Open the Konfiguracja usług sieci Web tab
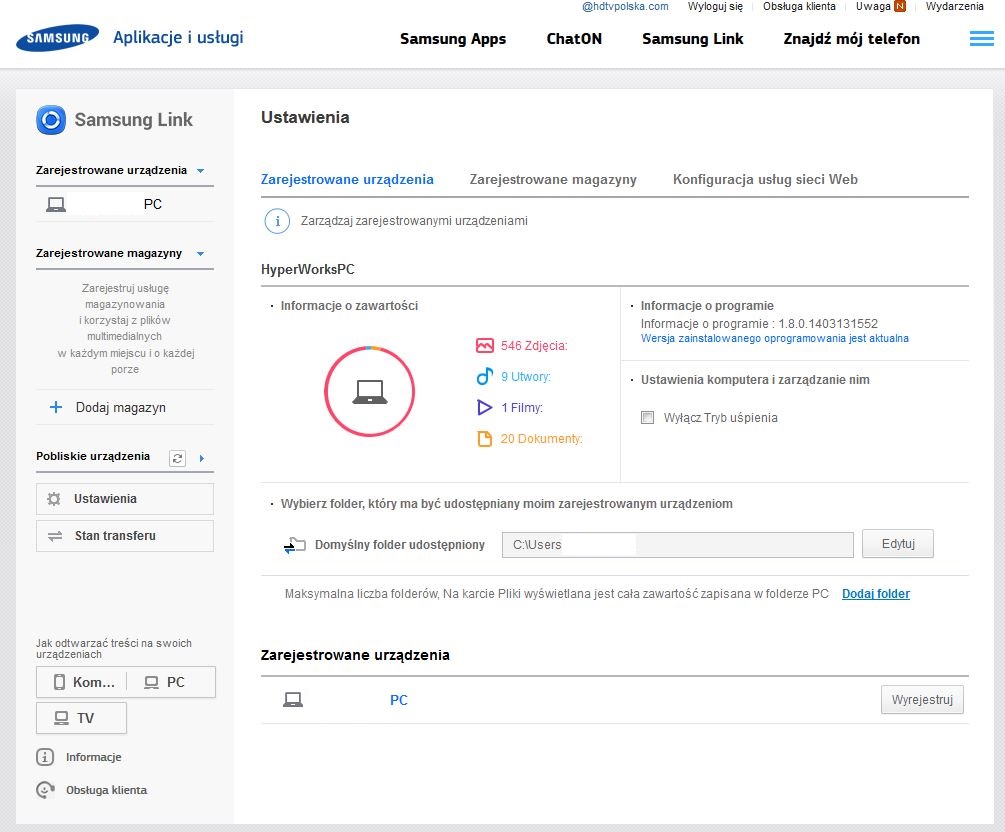1005x832 pixels. 765,180
